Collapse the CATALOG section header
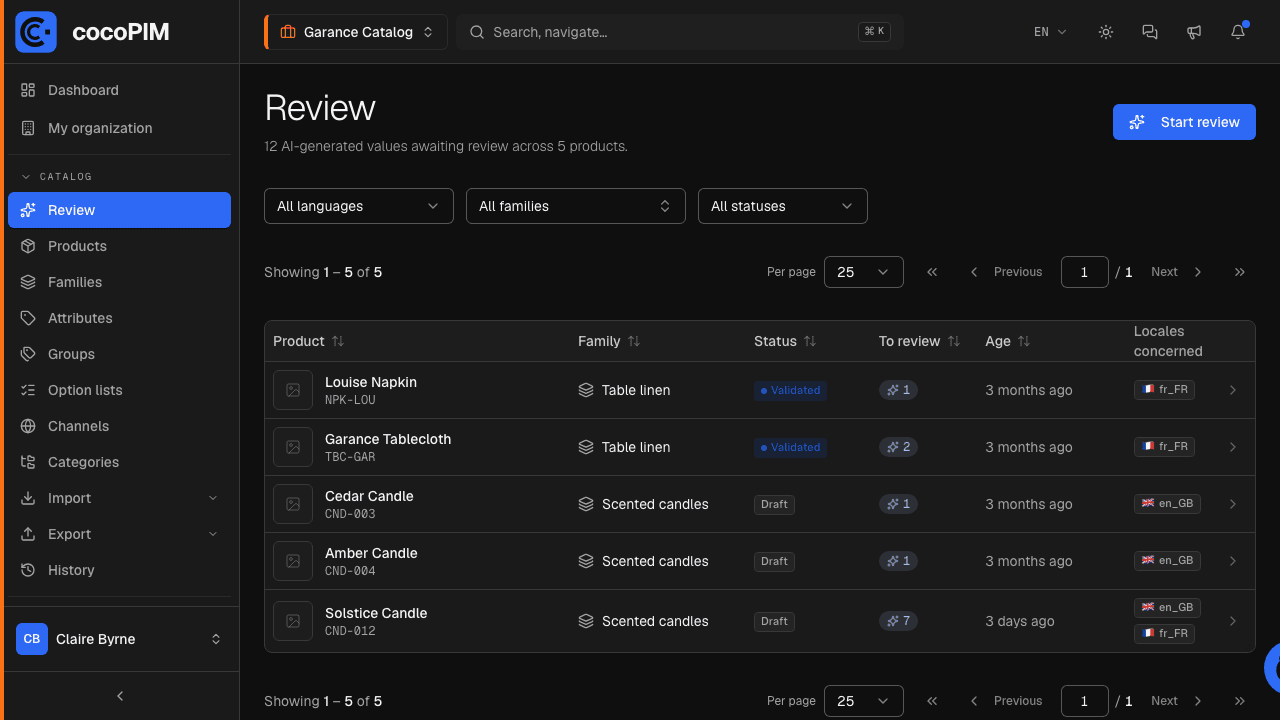1280x720 pixels. (x=57, y=176)
